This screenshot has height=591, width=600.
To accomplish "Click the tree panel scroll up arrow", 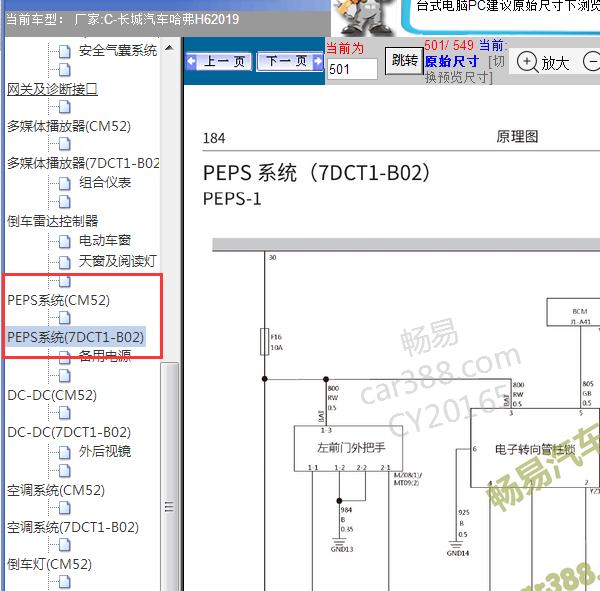I will (x=169, y=48).
